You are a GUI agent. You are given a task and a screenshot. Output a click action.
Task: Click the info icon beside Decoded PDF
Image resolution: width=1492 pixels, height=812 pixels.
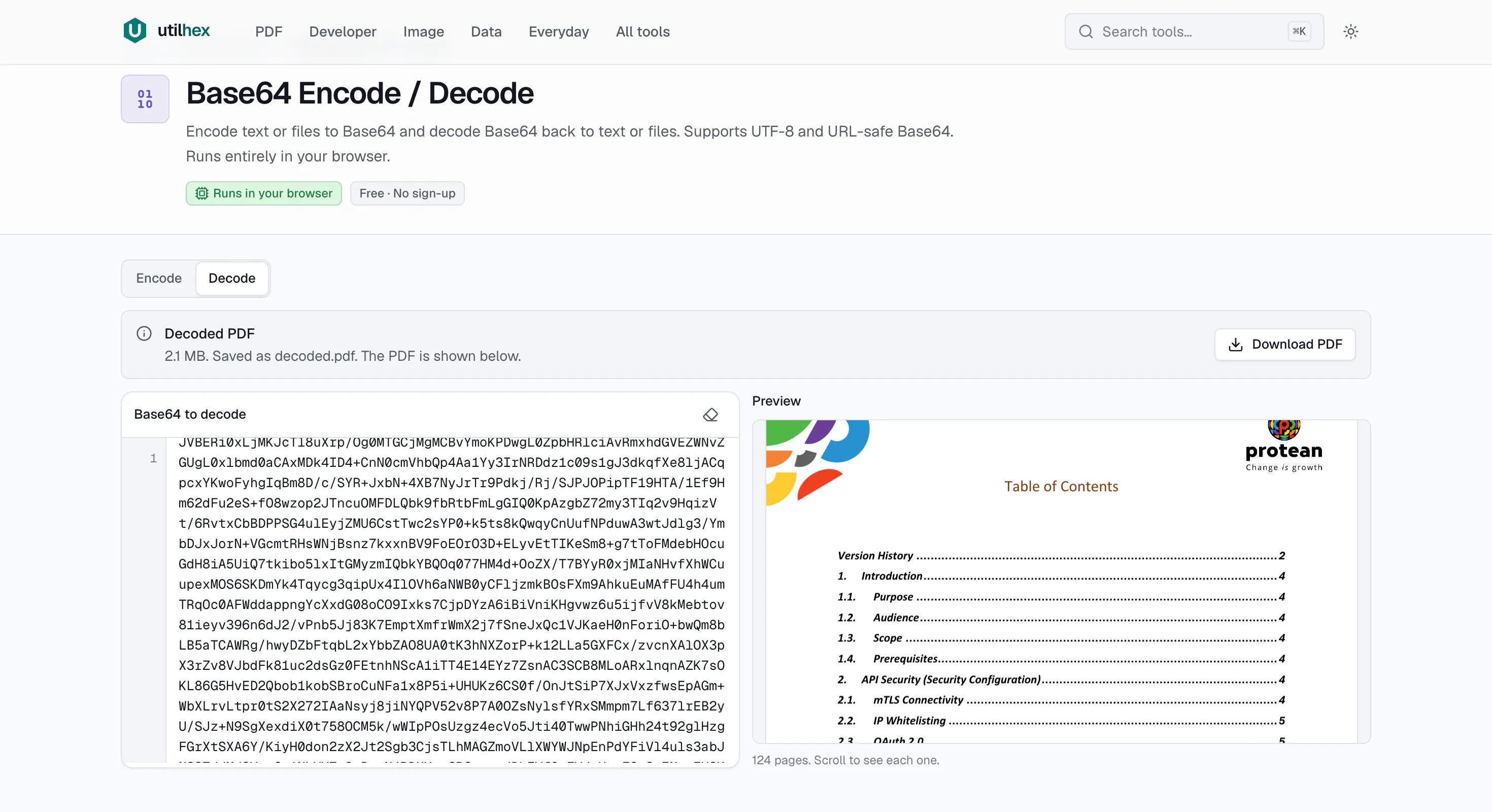(x=144, y=333)
